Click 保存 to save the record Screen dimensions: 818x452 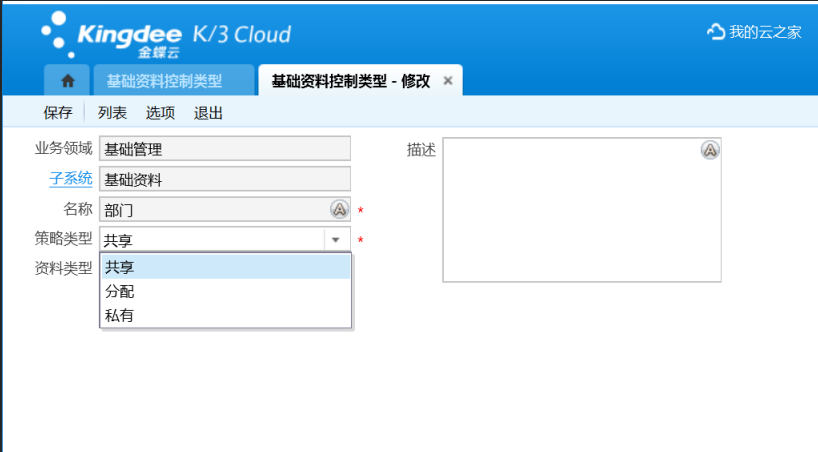(58, 113)
